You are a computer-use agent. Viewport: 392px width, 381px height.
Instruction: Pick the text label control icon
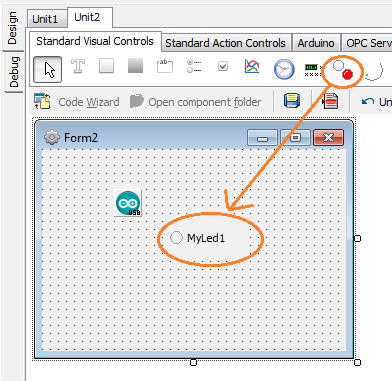pyautogui.click(x=78, y=66)
